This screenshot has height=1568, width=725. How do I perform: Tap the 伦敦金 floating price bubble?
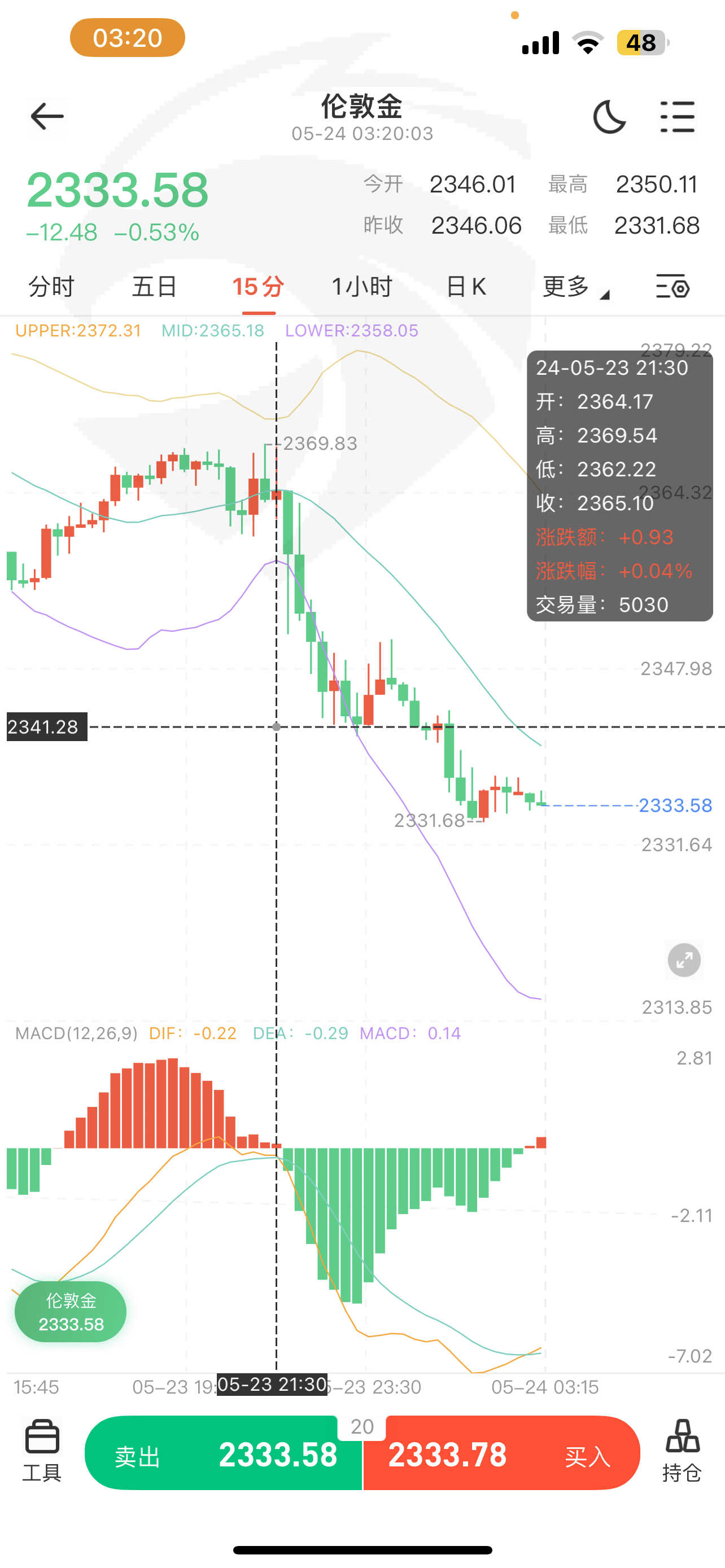click(71, 1312)
